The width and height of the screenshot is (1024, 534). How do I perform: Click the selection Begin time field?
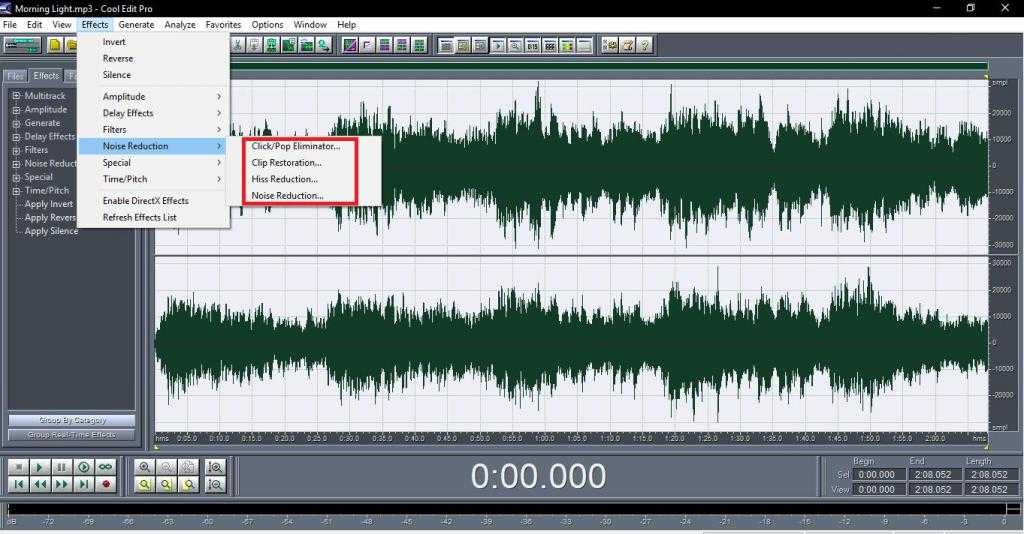[876, 474]
